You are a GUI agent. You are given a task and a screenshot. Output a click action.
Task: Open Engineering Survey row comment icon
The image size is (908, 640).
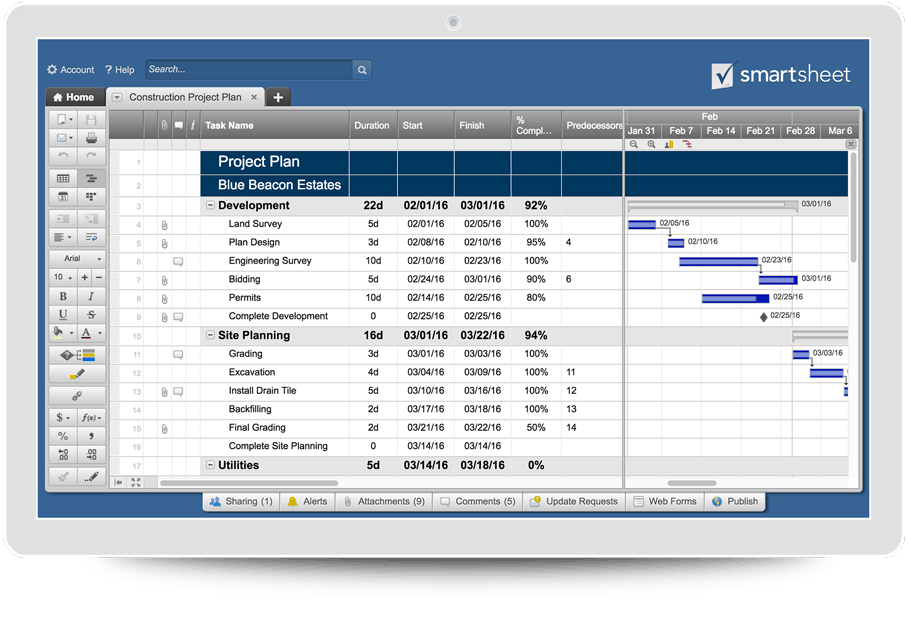[178, 262]
